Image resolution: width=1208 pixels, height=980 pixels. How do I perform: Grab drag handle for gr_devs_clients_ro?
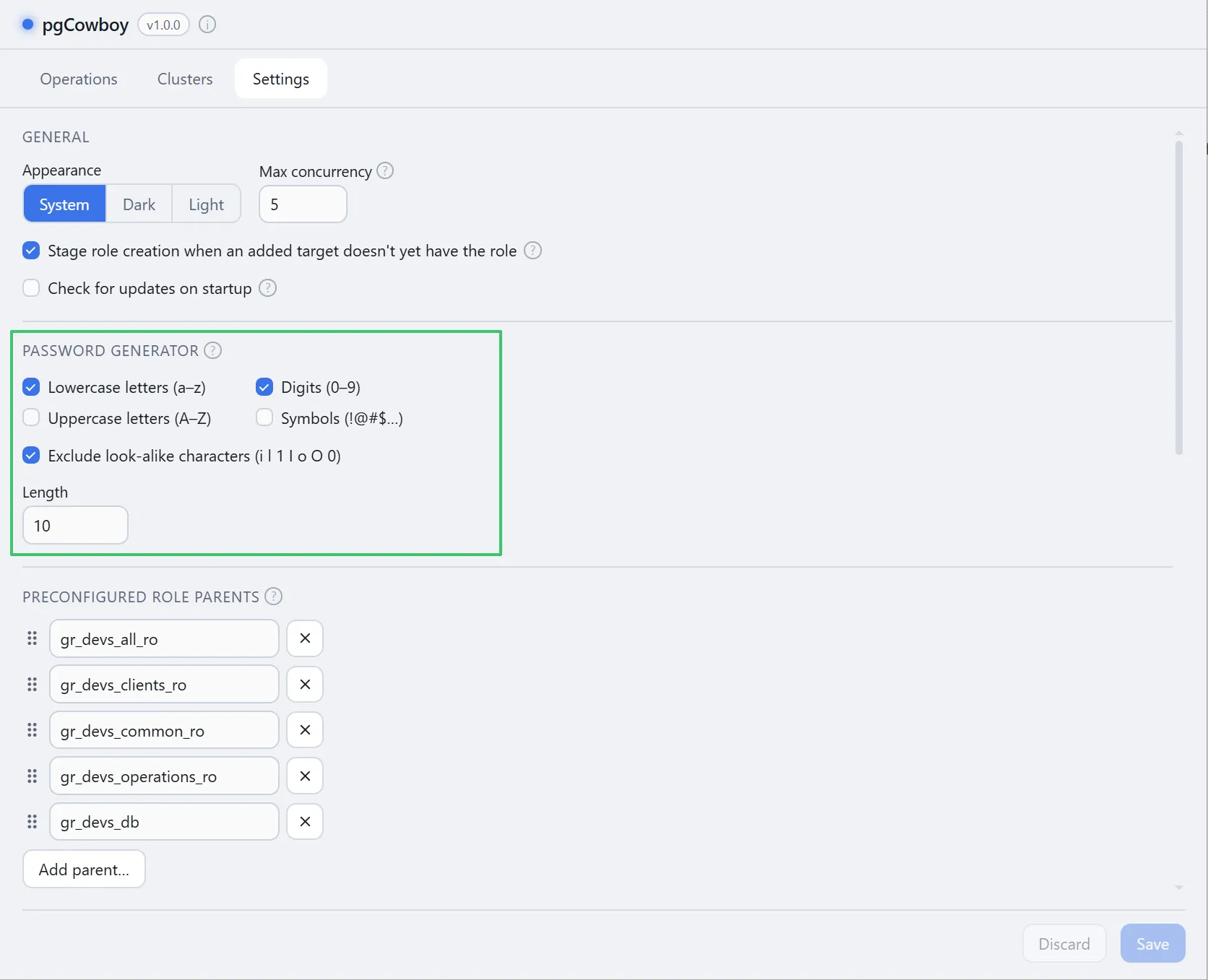[x=32, y=685]
